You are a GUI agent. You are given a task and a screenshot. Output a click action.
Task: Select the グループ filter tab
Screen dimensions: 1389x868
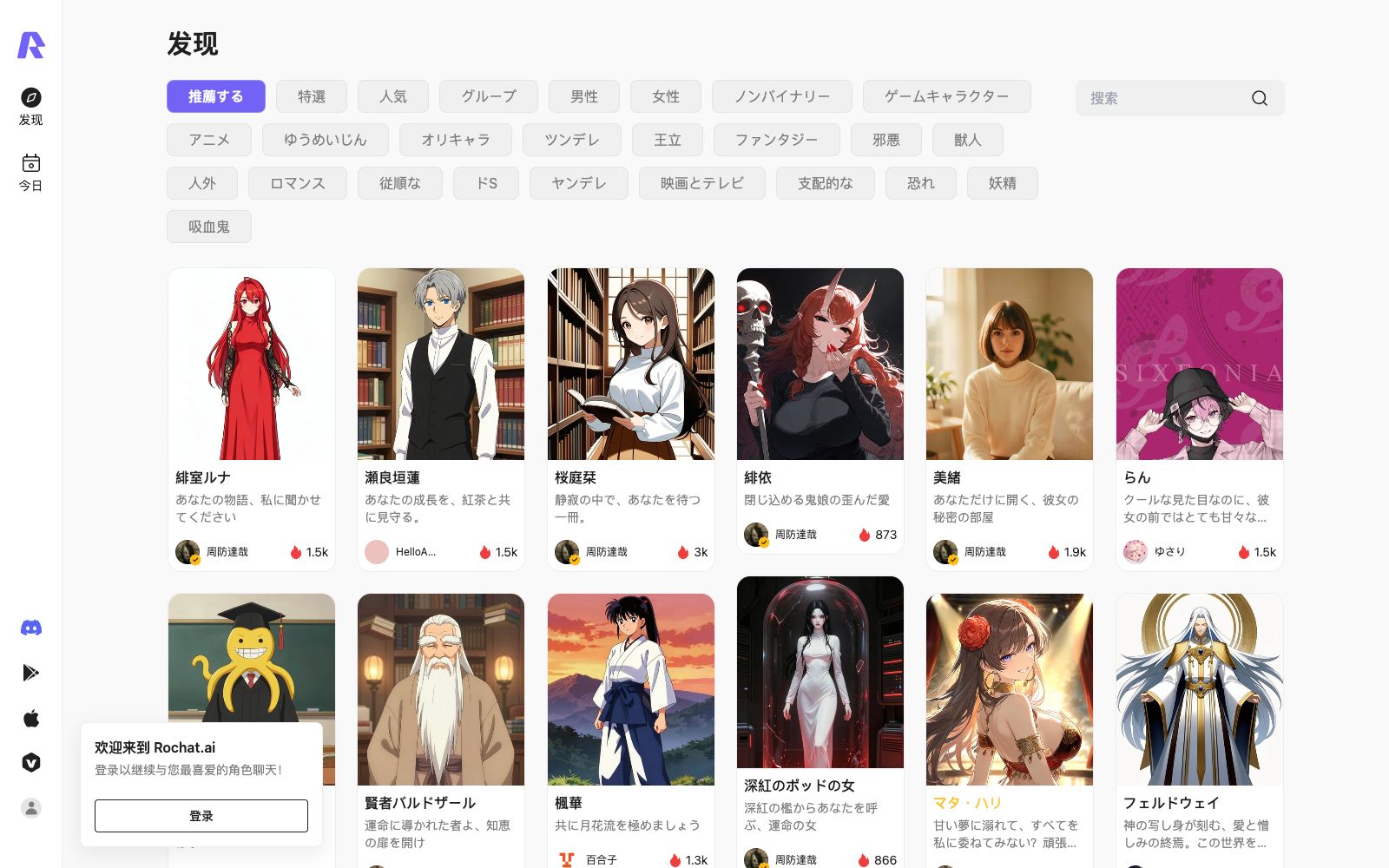(x=489, y=96)
